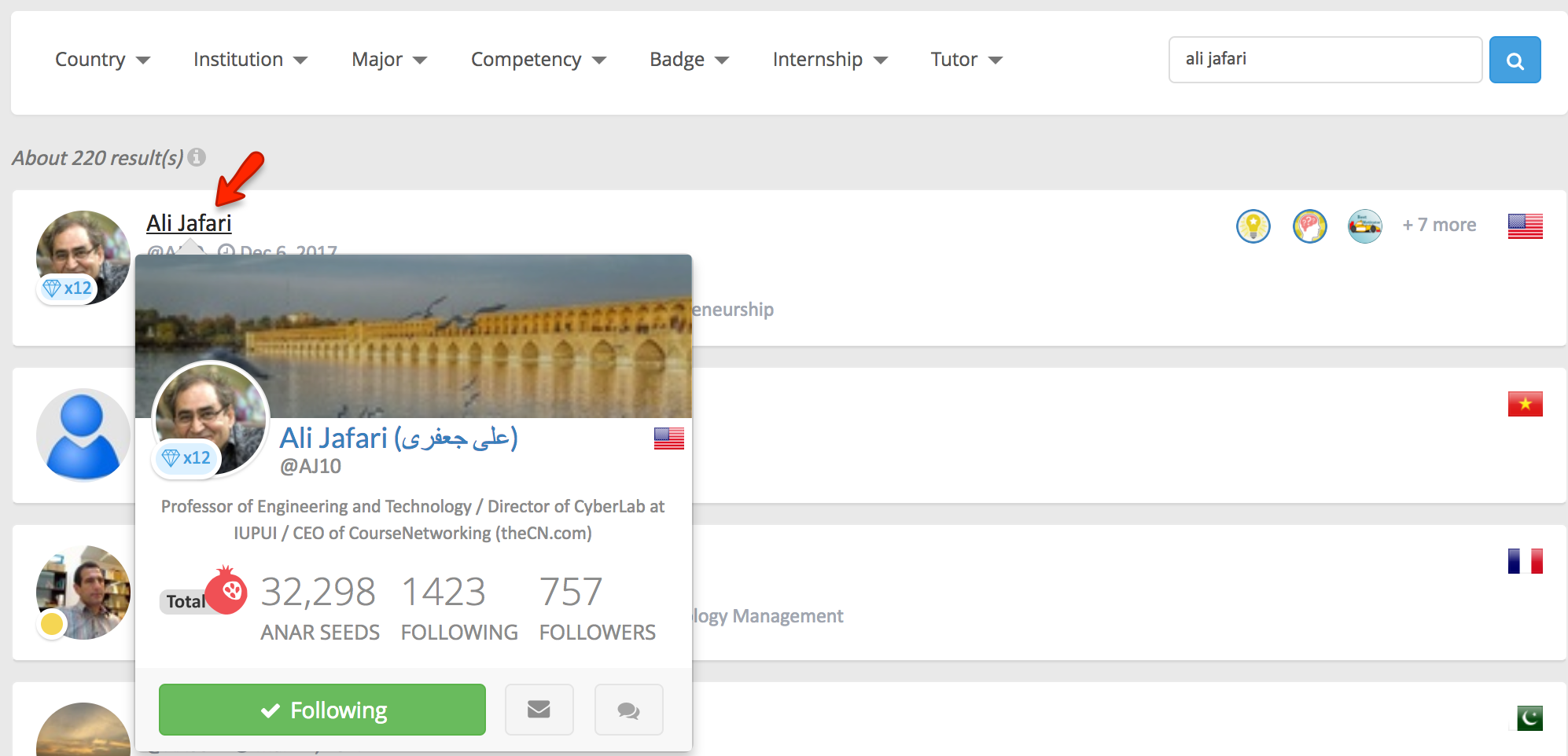Screen dimensions: 1568x756
Task: Expand the Tutor filter dropdown
Action: 966,60
